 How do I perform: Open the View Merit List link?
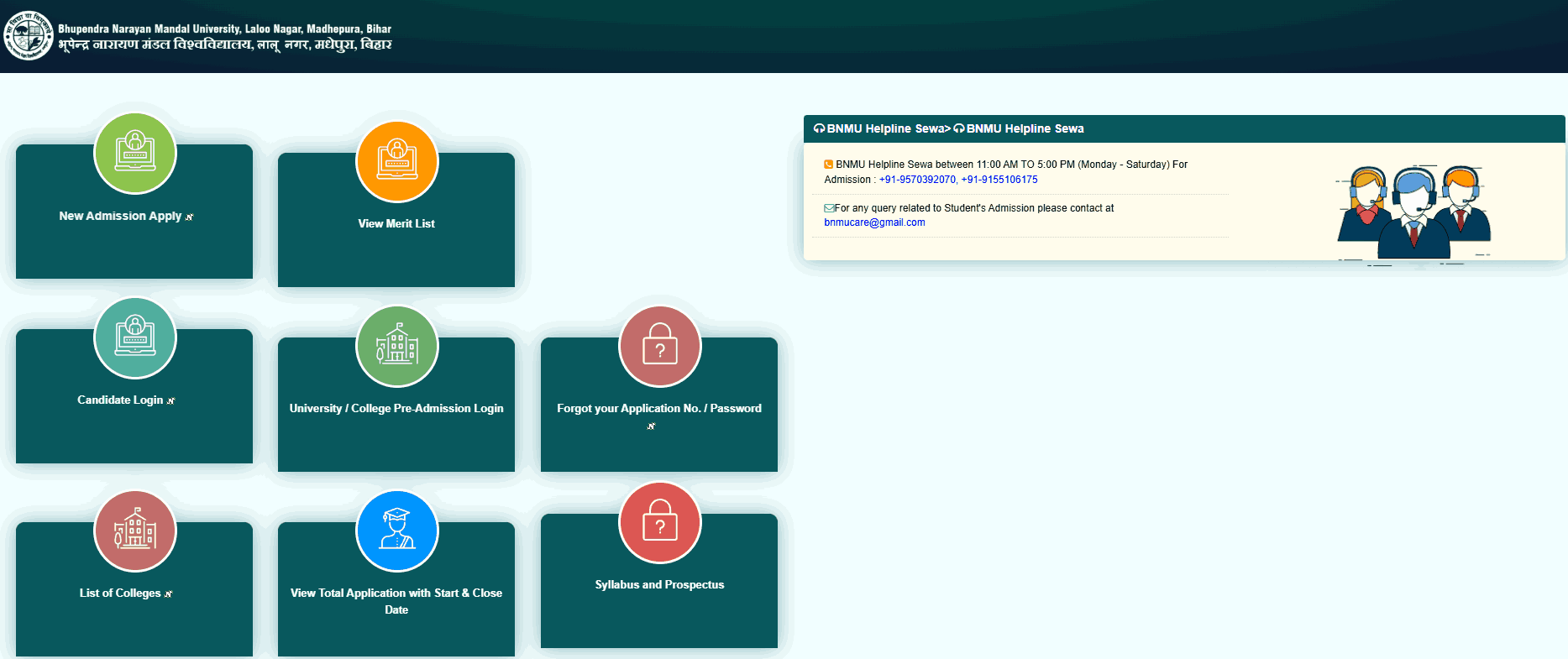(396, 224)
